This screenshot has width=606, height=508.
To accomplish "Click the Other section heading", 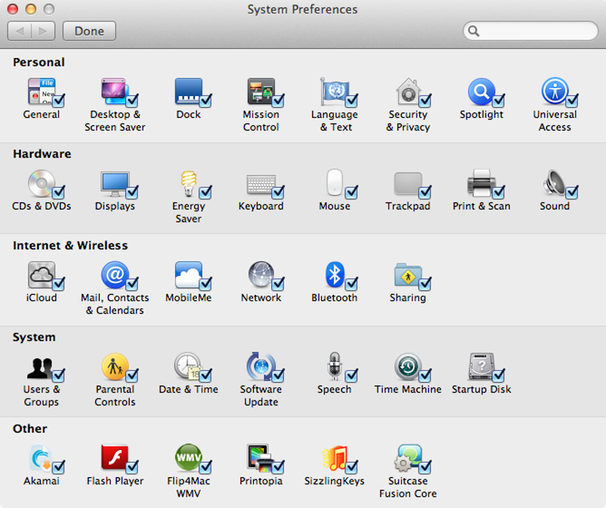I will [30, 429].
